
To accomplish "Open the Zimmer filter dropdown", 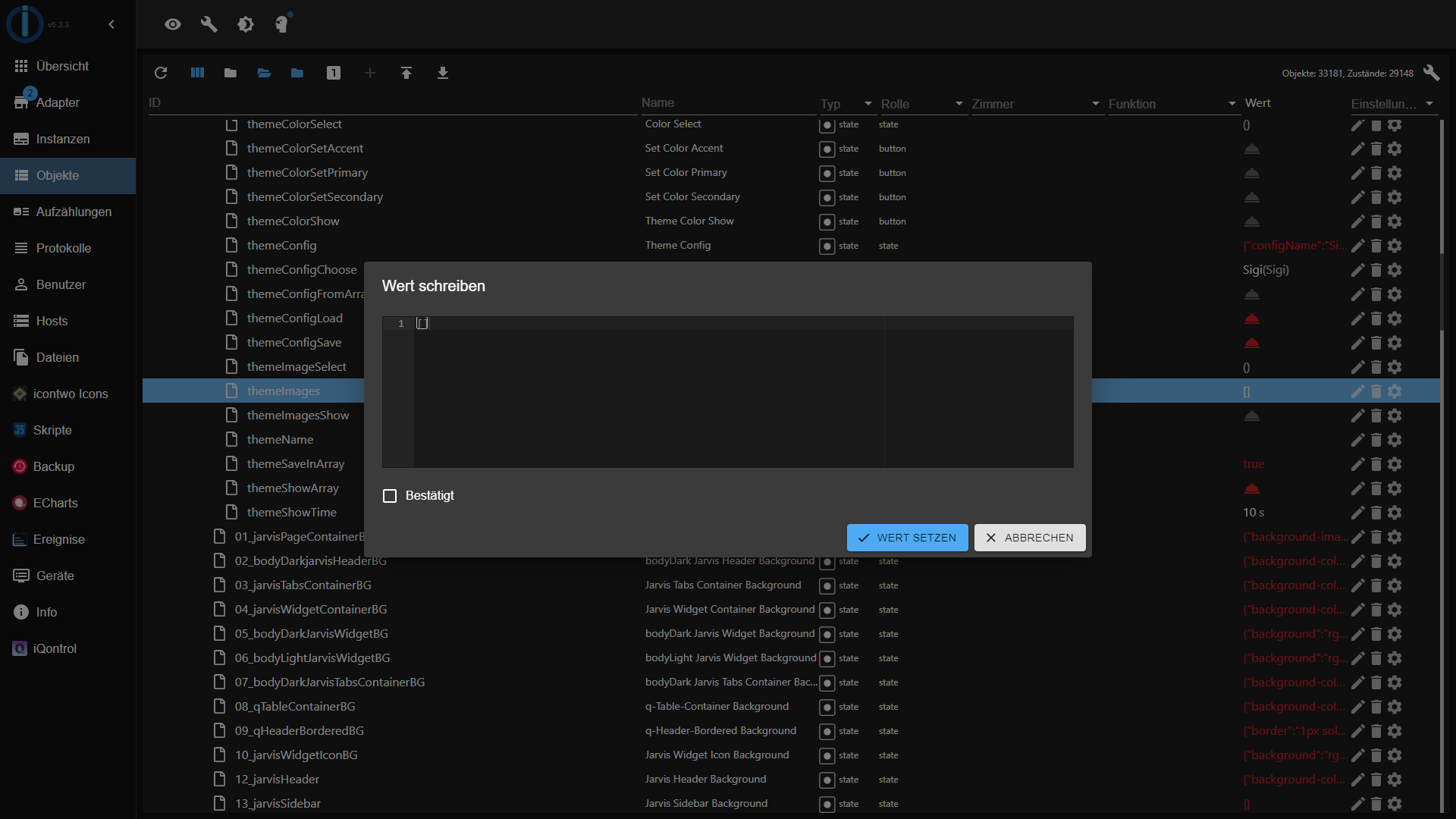I will pyautogui.click(x=1096, y=104).
